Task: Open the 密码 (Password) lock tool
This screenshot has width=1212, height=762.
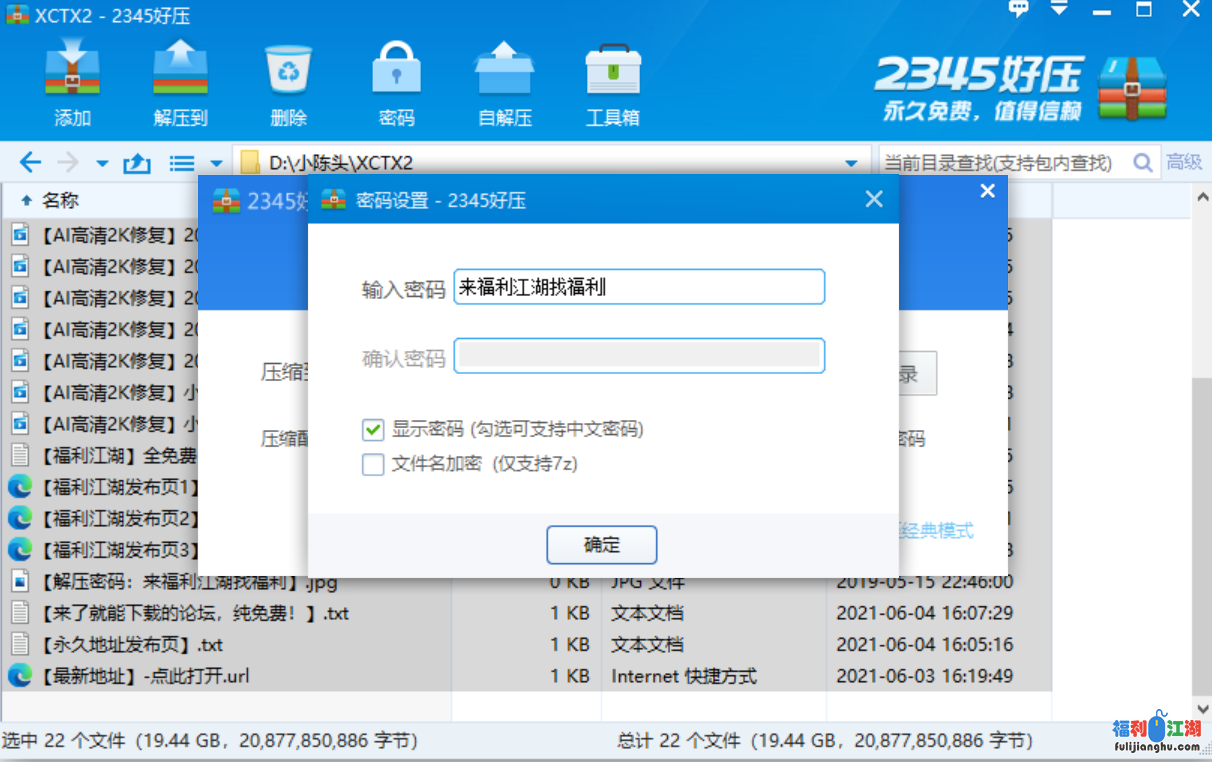Action: point(396,83)
